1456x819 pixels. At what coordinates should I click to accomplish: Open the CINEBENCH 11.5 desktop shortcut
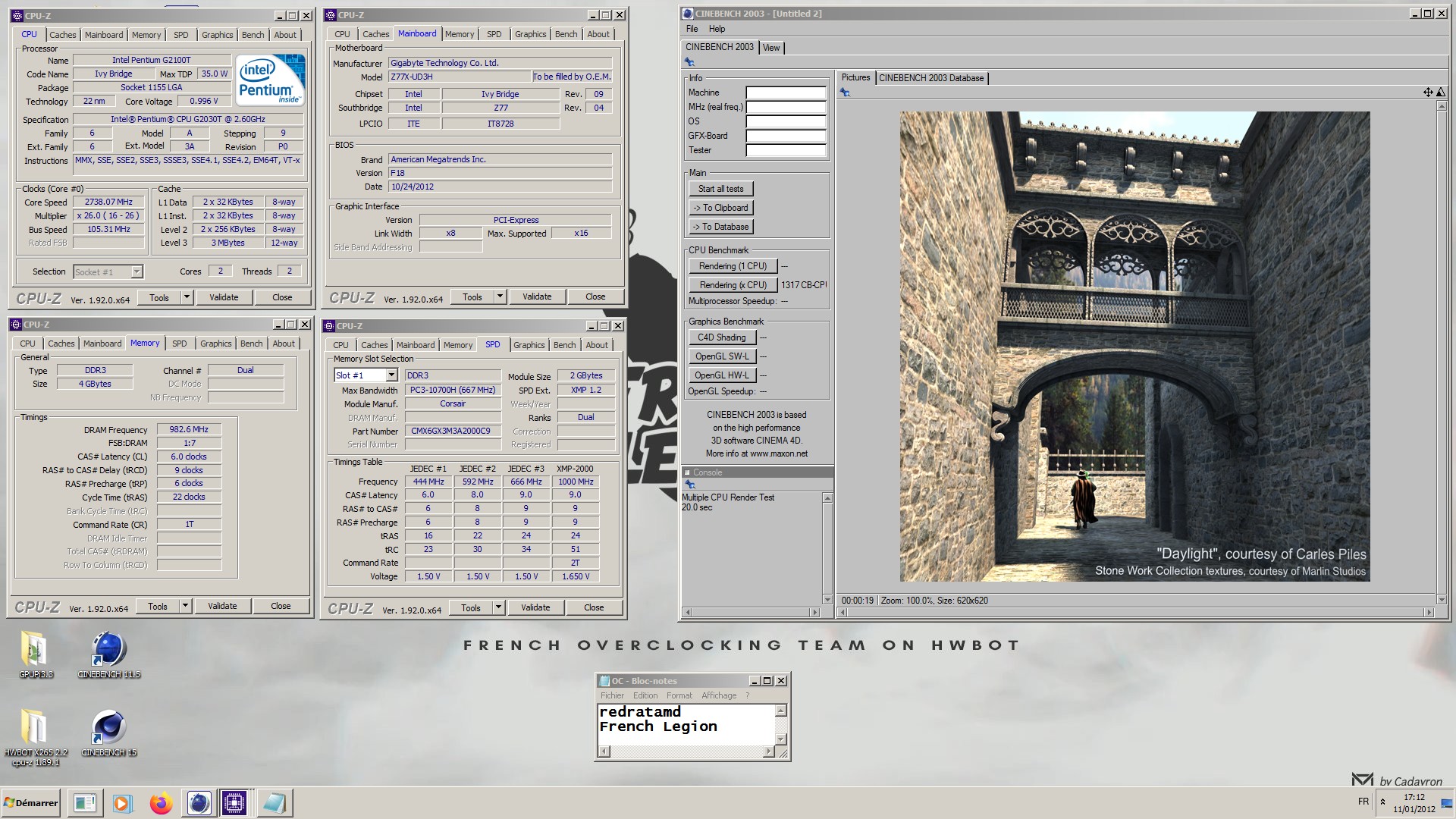(109, 654)
